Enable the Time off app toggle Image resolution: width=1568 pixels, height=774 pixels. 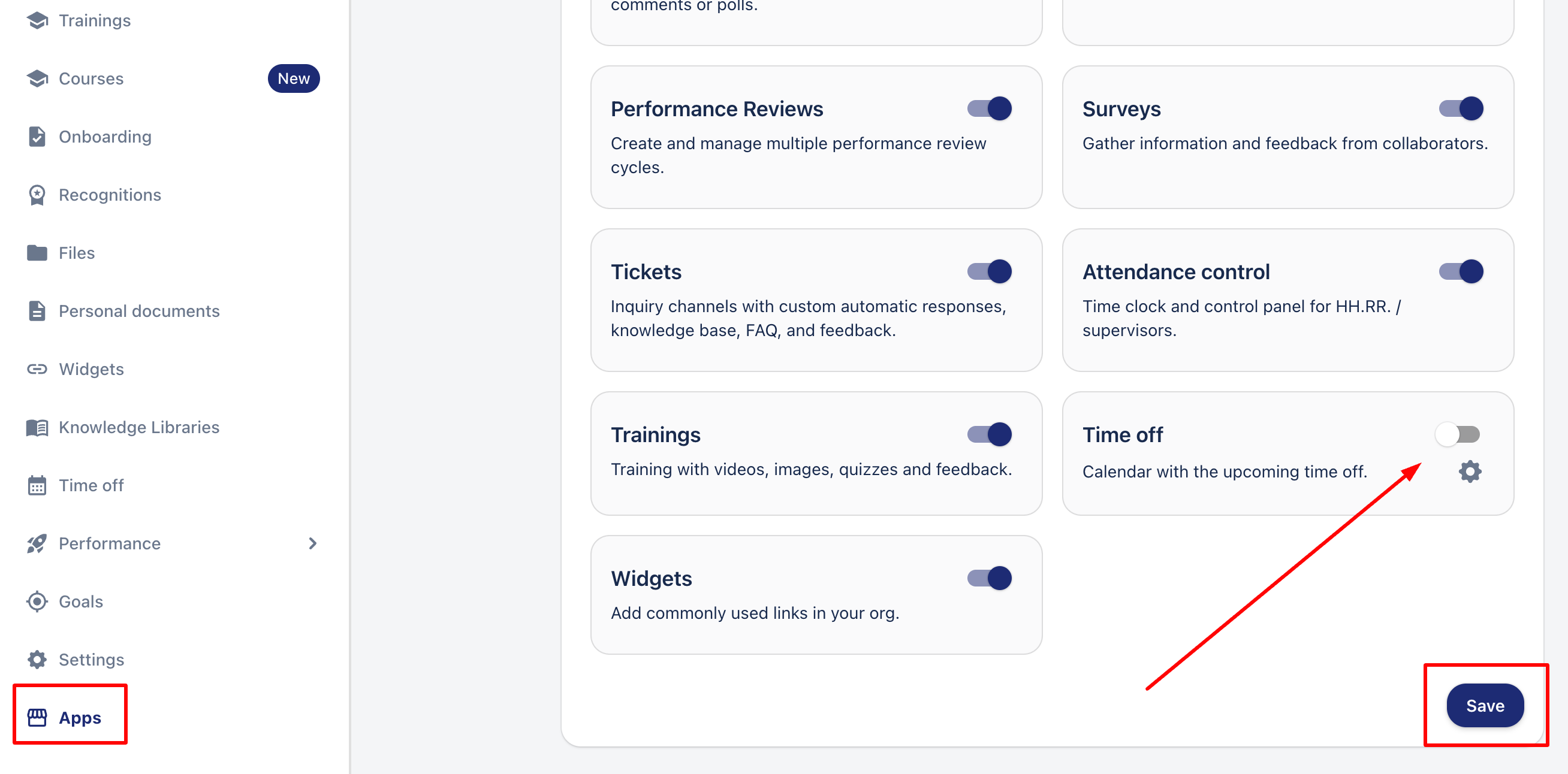click(x=1458, y=434)
